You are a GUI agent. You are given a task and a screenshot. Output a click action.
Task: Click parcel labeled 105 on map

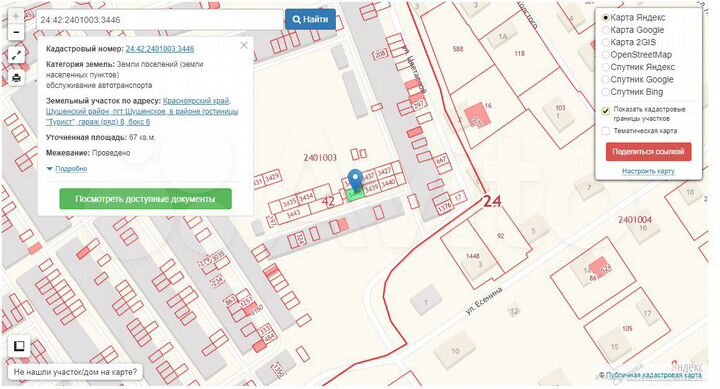[x=627, y=328]
